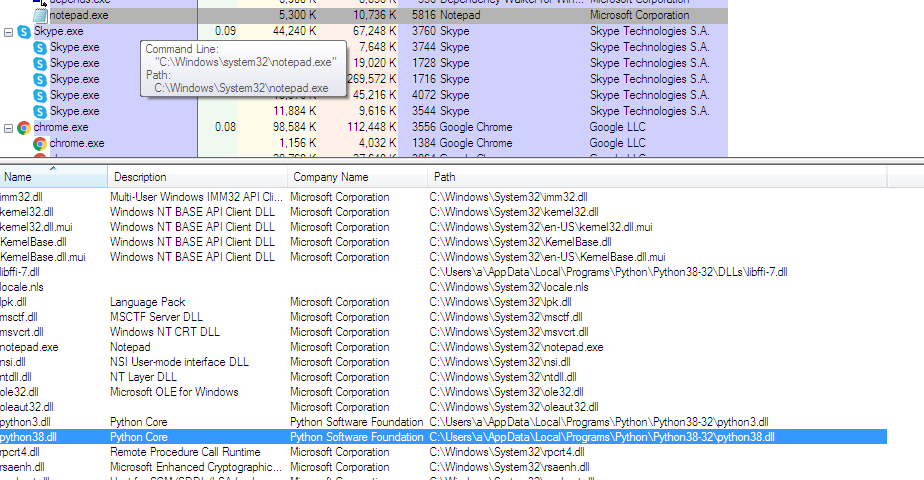Click the 'Windows NT CRT DLL' description

click(x=164, y=332)
